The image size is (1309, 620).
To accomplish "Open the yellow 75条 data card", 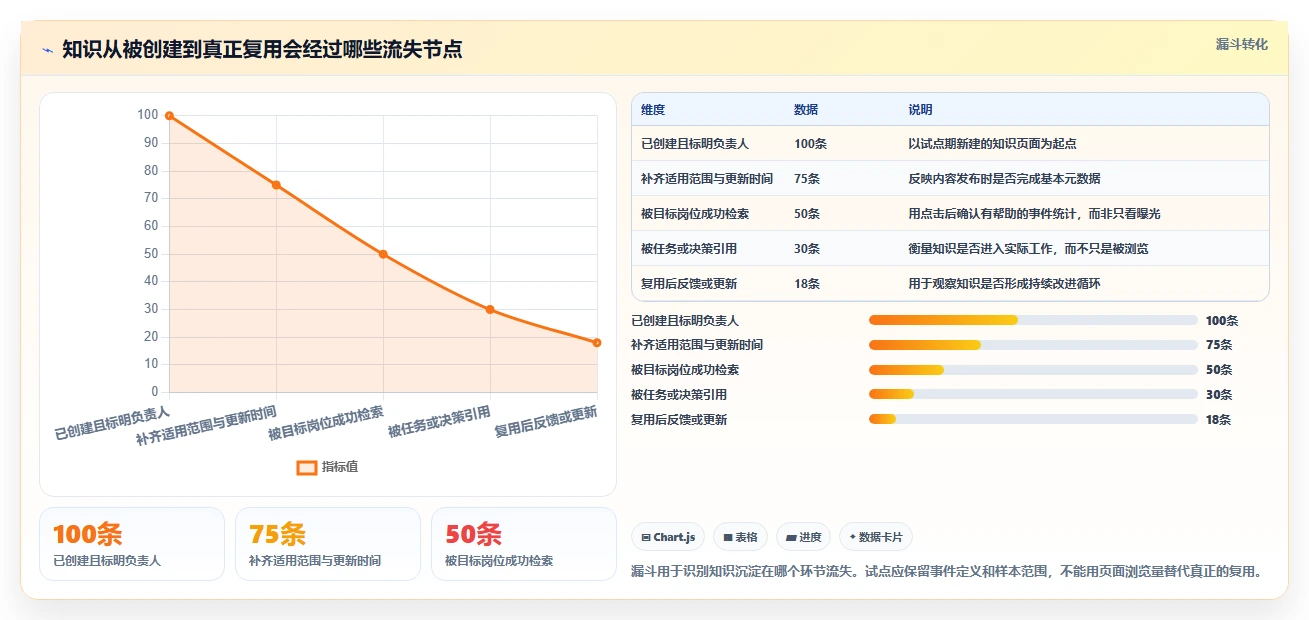I will pos(328,544).
